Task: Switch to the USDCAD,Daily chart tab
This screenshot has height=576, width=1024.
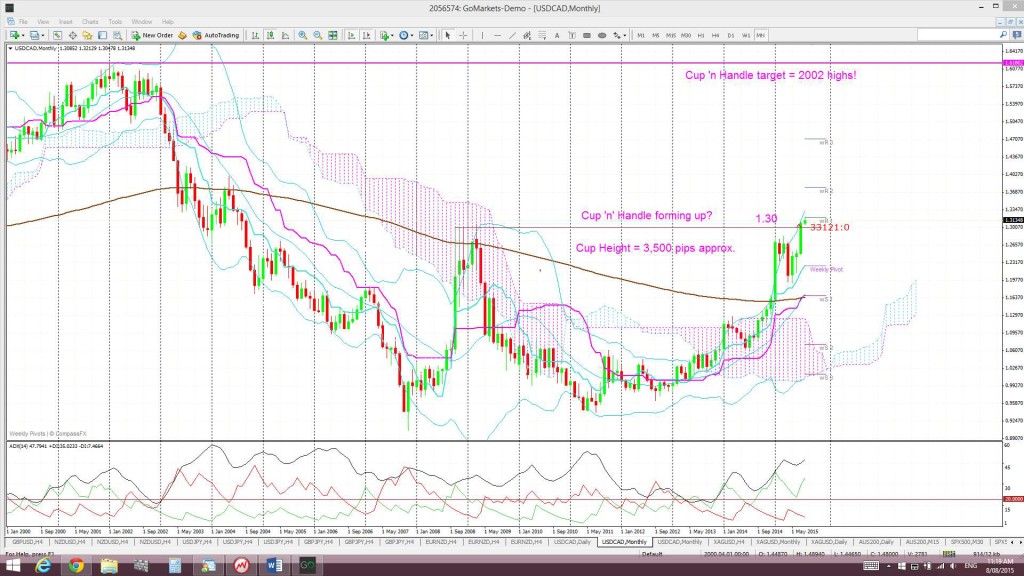Action: point(572,542)
